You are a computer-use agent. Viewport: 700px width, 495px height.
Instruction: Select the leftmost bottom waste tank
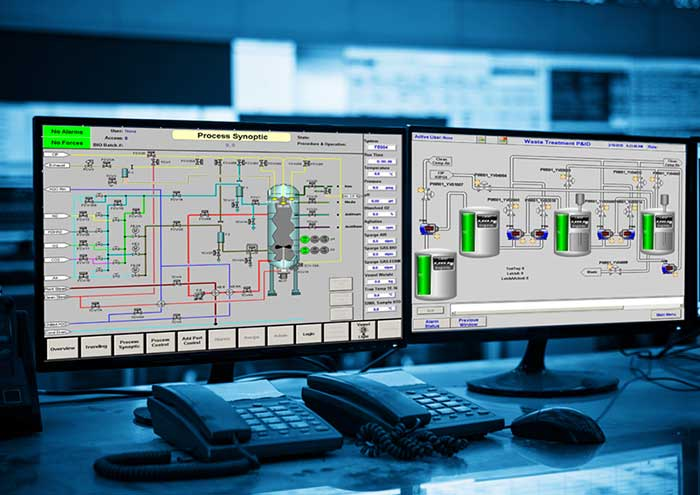(x=436, y=275)
